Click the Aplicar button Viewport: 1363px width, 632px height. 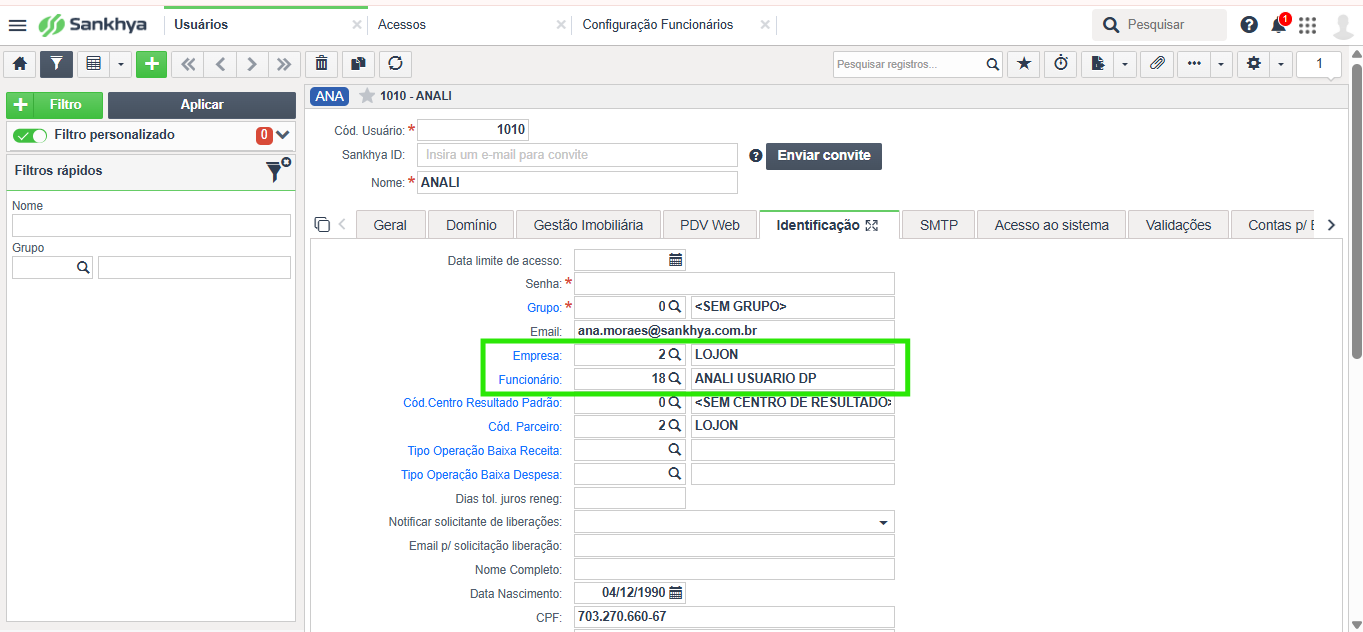[202, 105]
